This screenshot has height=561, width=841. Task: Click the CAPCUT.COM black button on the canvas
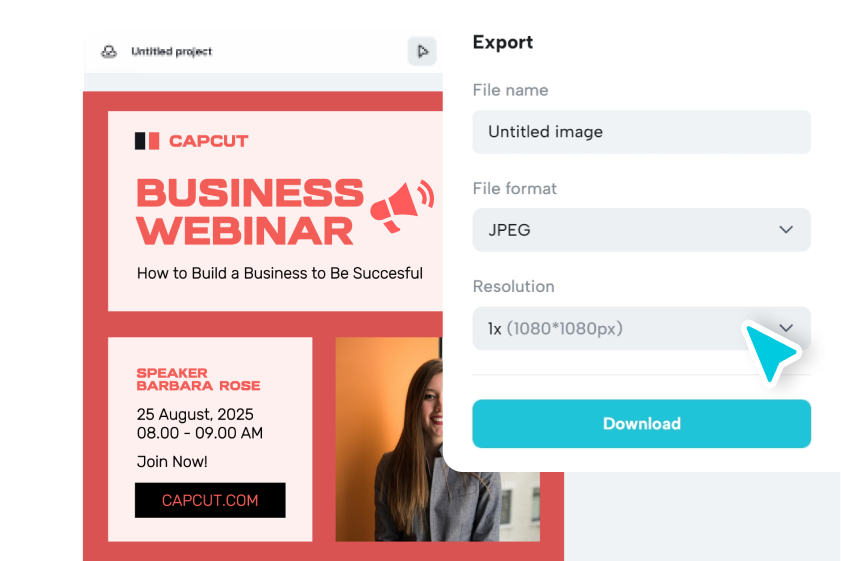pyautogui.click(x=210, y=500)
